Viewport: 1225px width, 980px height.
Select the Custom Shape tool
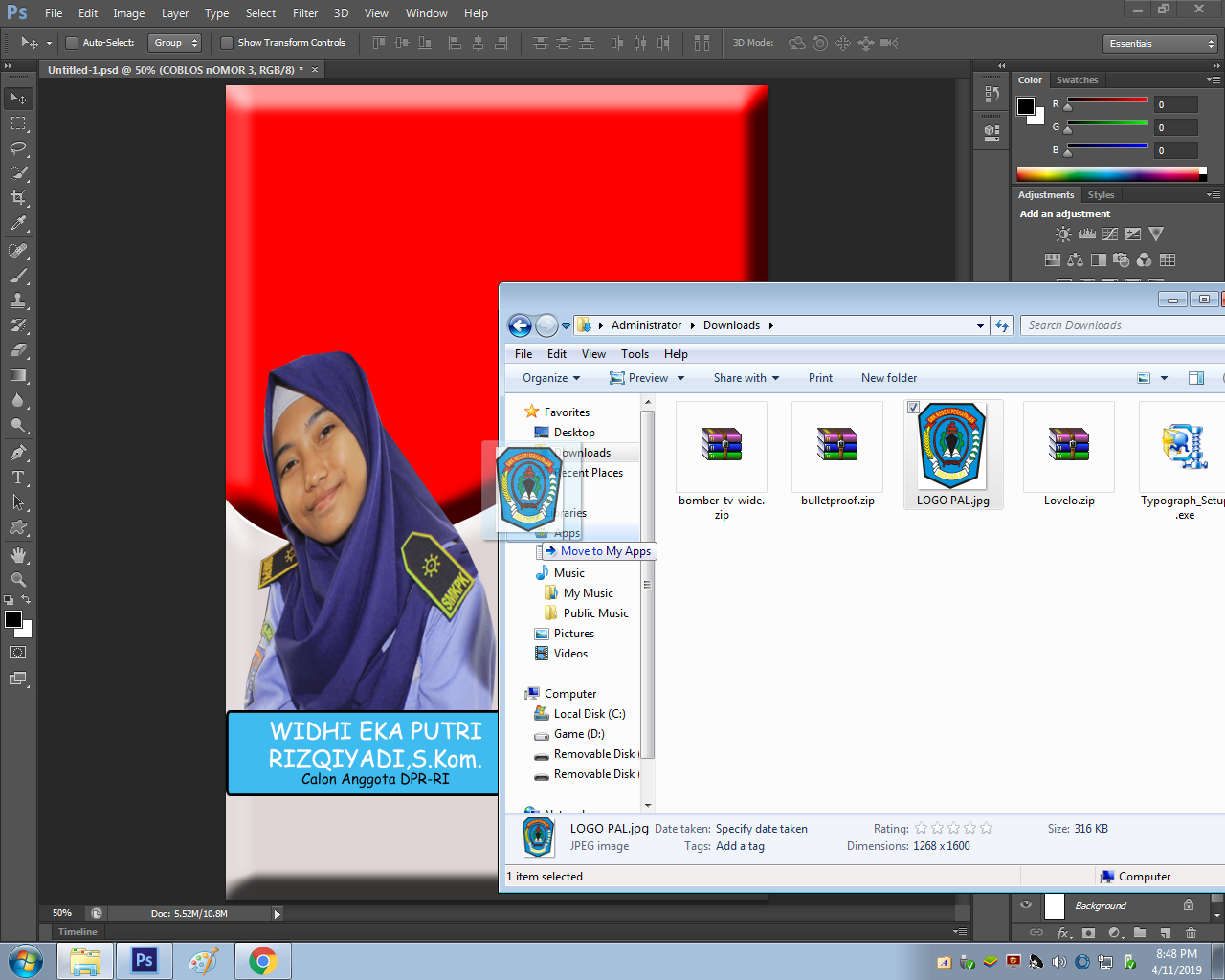pyautogui.click(x=18, y=527)
